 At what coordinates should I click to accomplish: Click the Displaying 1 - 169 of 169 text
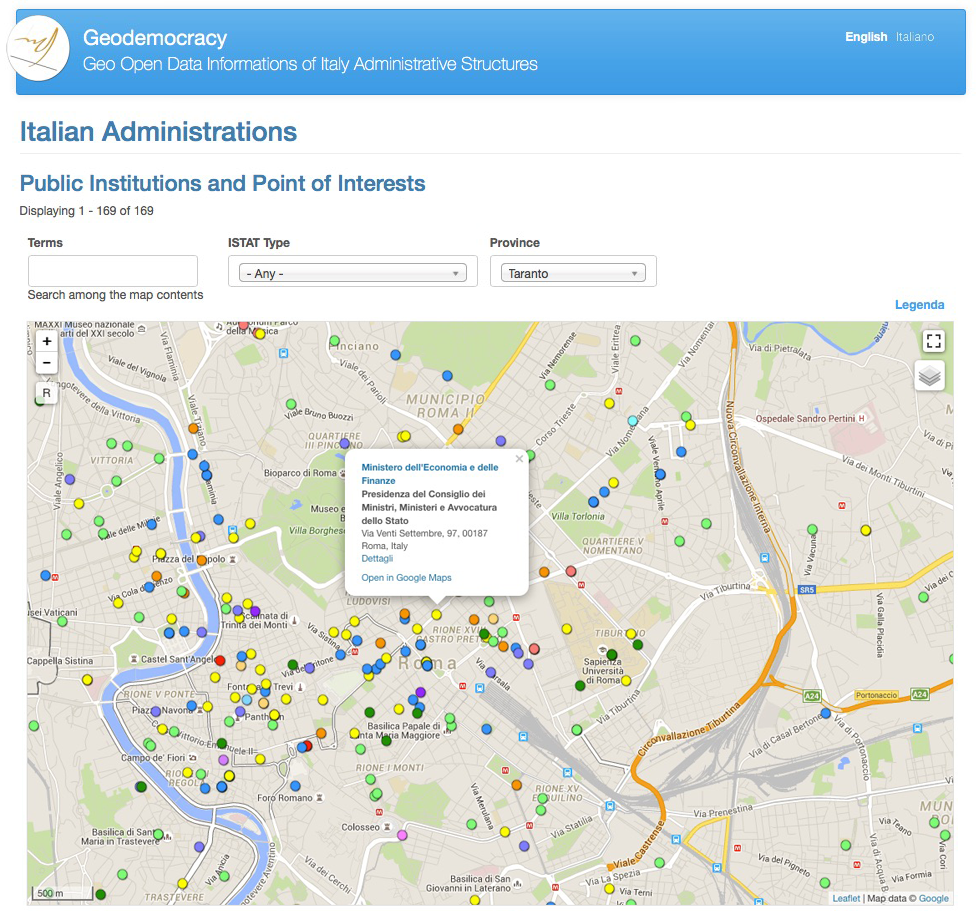86,210
